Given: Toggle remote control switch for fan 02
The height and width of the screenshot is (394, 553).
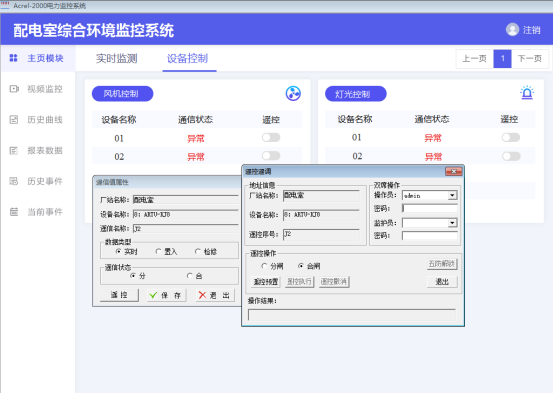Looking at the screenshot, I should [x=271, y=156].
